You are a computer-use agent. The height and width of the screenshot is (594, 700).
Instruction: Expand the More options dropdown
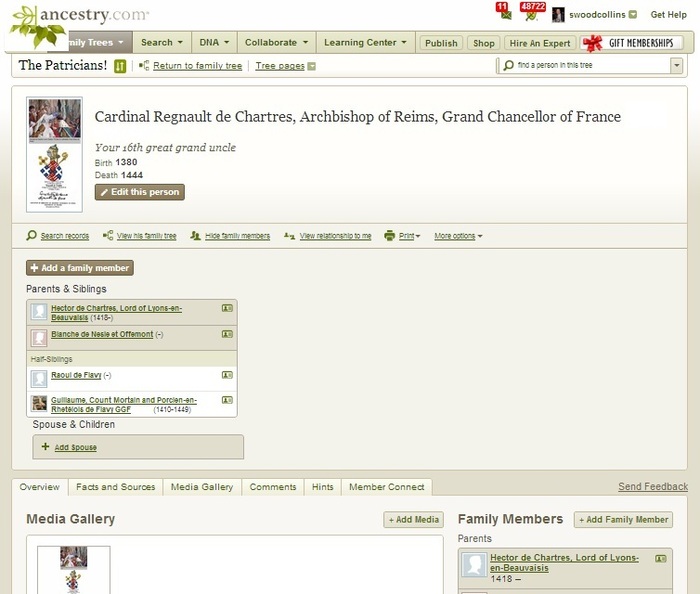tap(458, 236)
